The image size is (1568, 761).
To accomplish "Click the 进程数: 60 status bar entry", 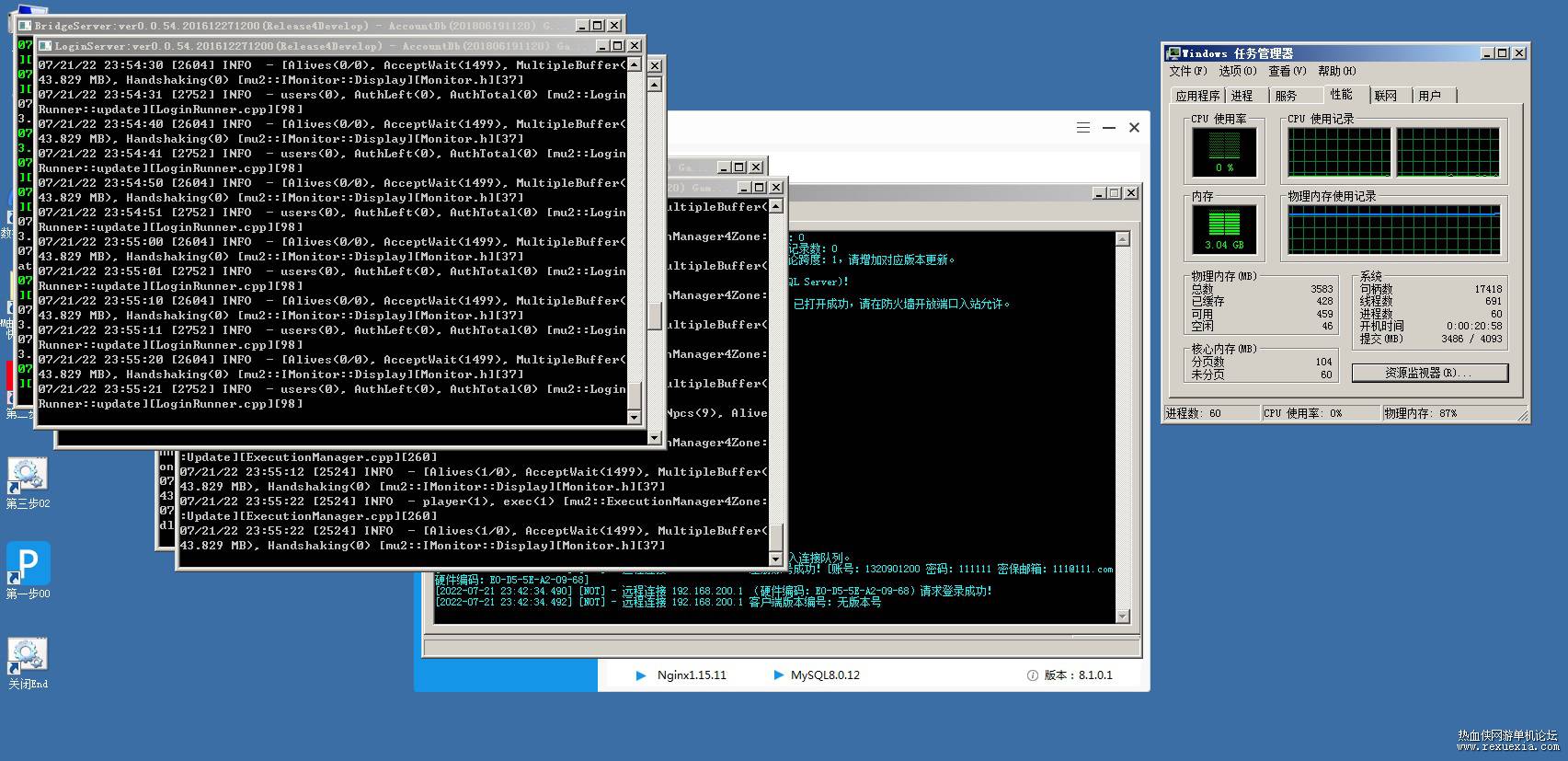I will 1211,413.
